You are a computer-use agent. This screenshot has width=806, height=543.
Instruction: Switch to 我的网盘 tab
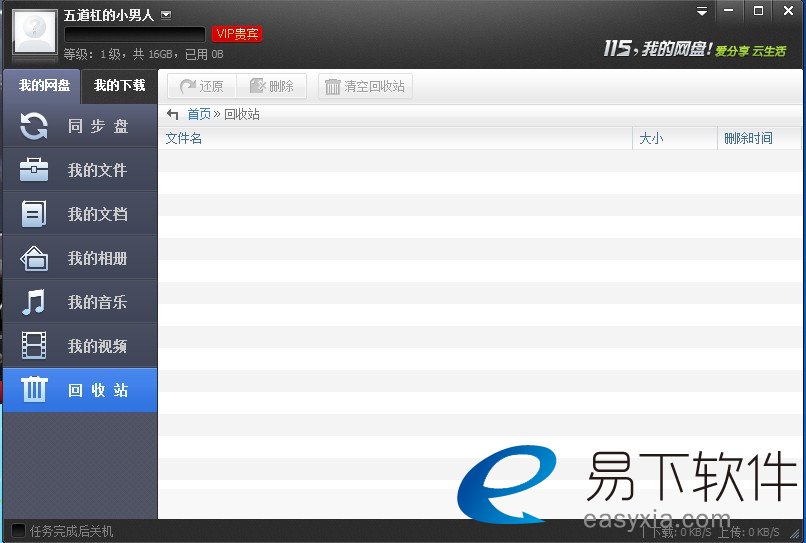(44, 86)
